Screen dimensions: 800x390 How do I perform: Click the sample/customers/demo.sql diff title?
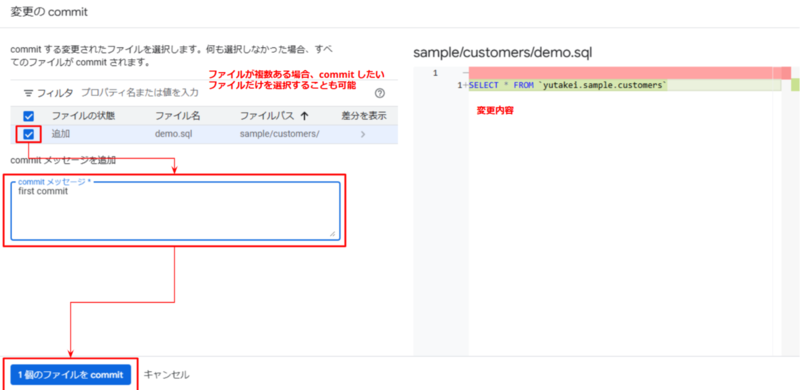tap(503, 53)
